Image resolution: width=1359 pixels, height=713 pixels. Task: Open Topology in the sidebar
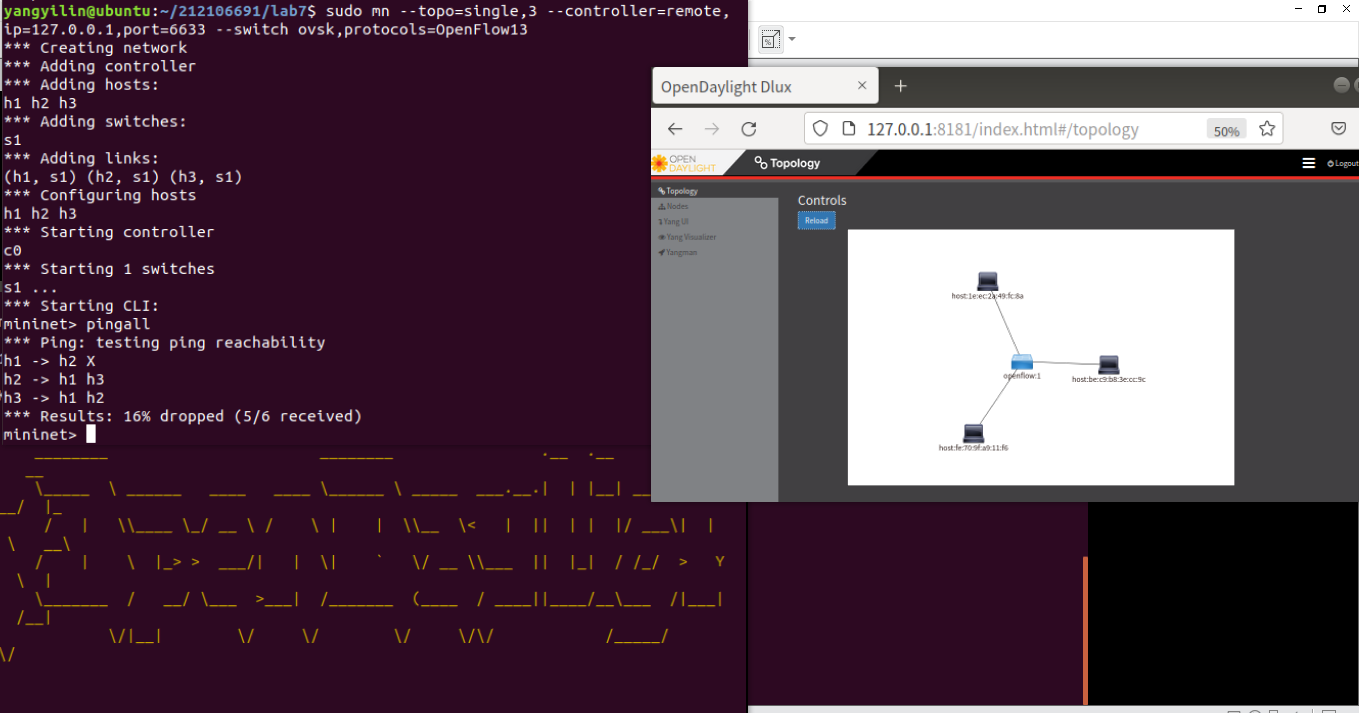point(678,191)
